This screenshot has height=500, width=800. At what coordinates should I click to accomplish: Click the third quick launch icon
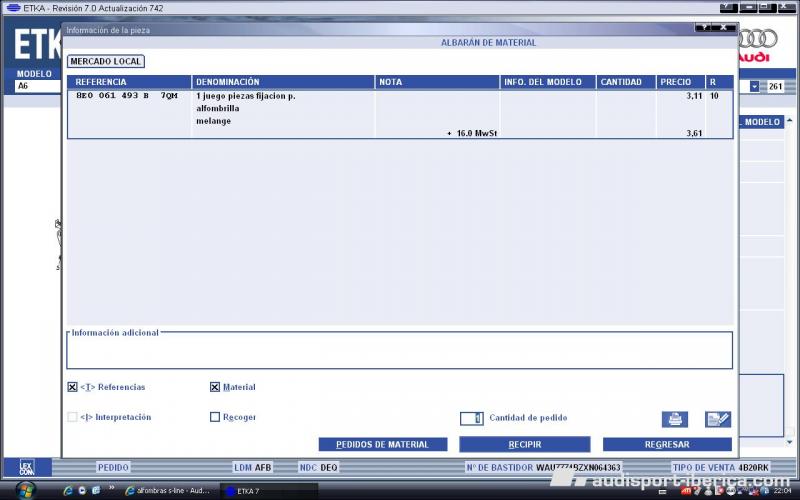pos(96,491)
